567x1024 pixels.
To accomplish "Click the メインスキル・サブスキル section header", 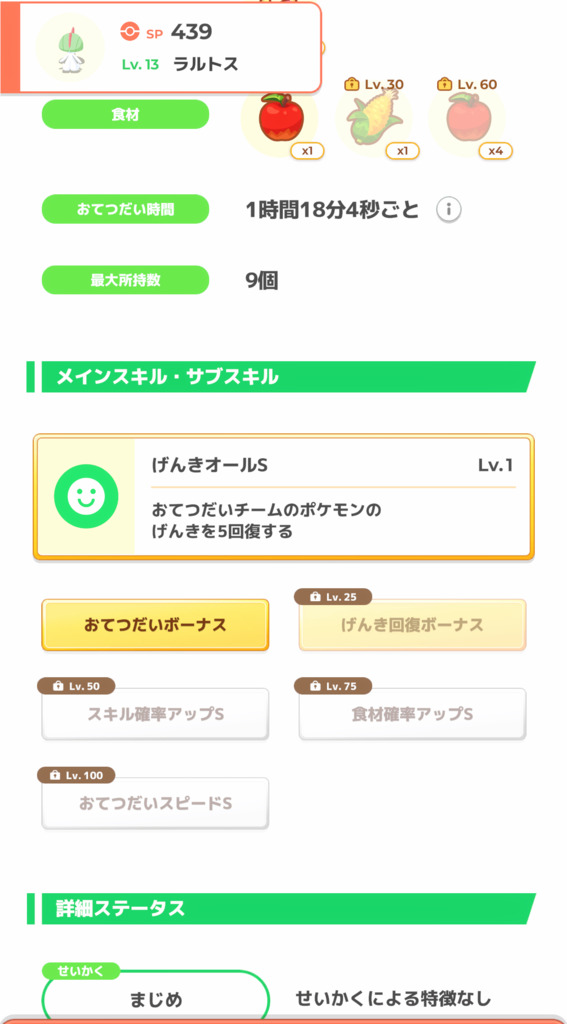I will coord(282,377).
